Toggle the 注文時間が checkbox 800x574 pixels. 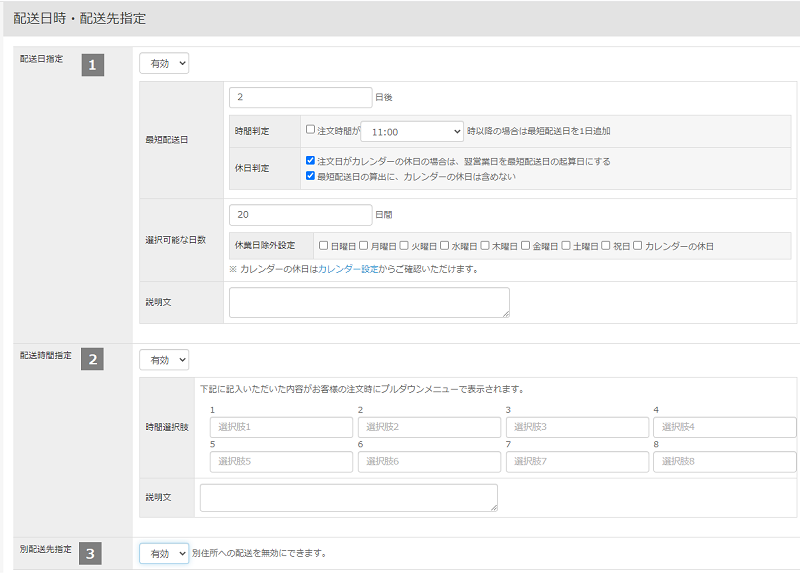point(310,130)
